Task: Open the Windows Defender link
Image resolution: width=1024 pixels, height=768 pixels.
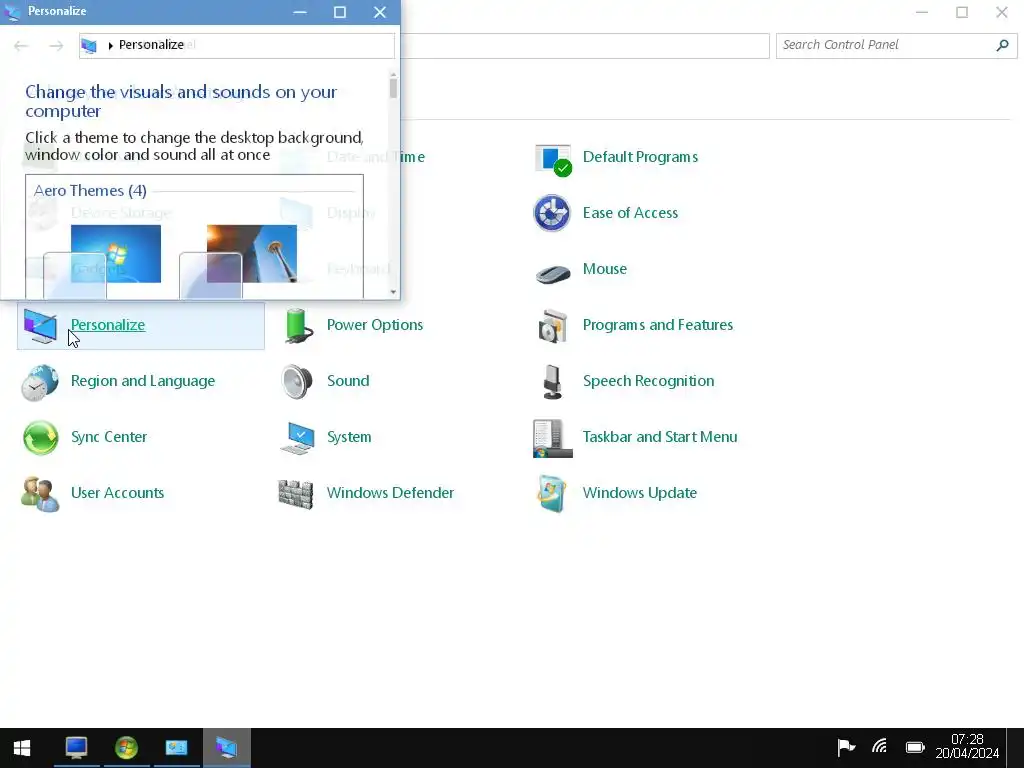Action: [x=391, y=493]
